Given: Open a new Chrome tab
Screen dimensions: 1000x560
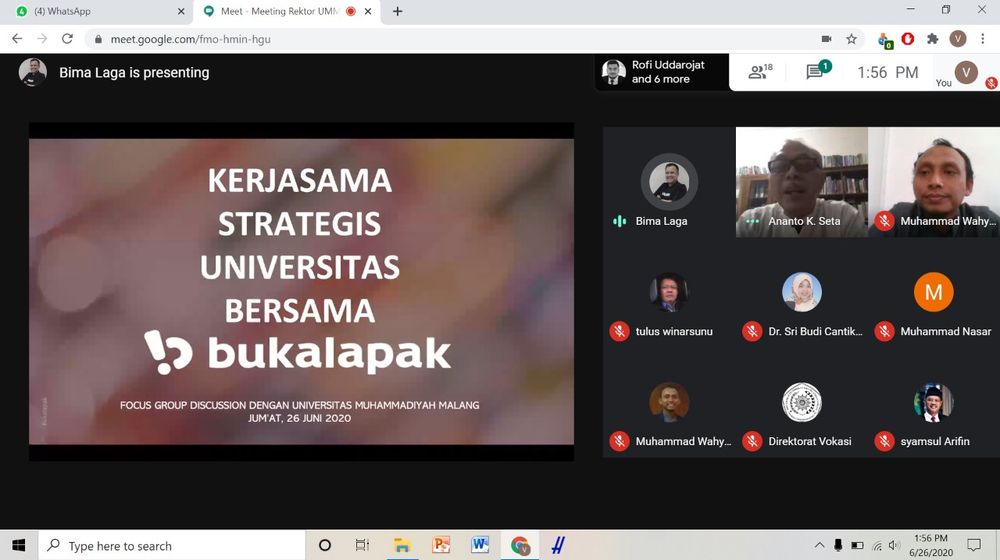Looking at the screenshot, I should (397, 11).
